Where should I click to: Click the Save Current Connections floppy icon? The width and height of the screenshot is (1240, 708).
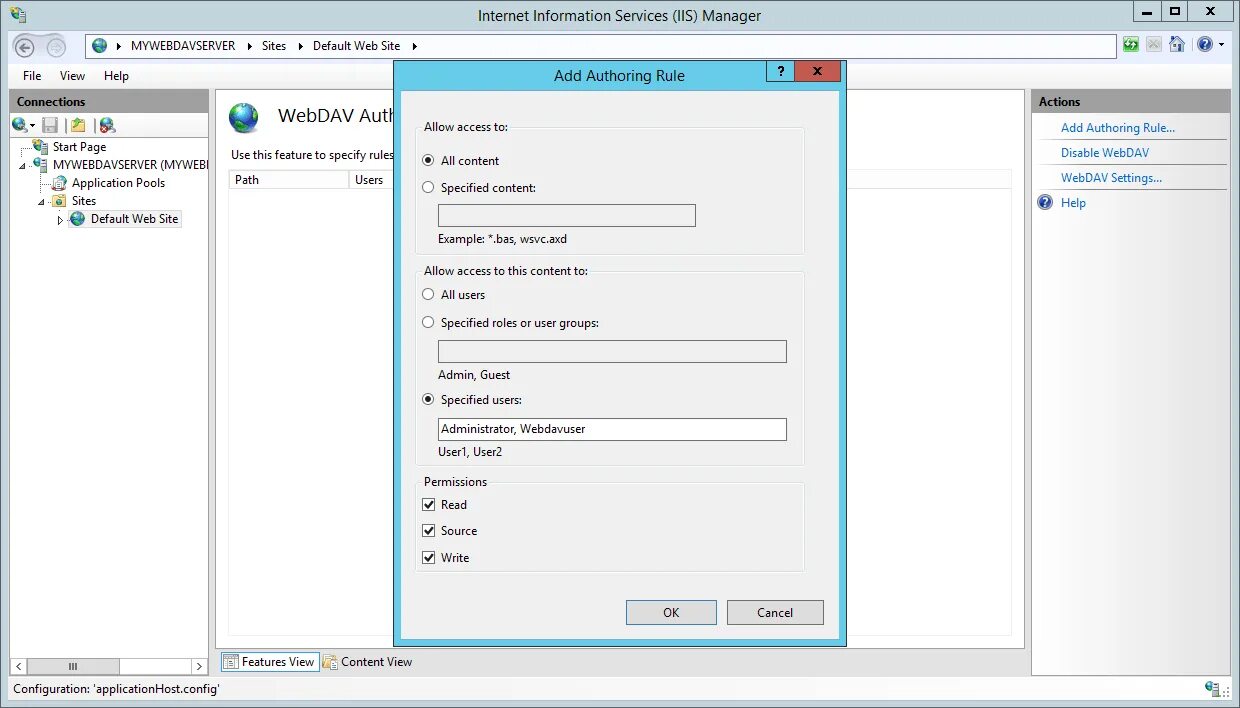point(50,125)
